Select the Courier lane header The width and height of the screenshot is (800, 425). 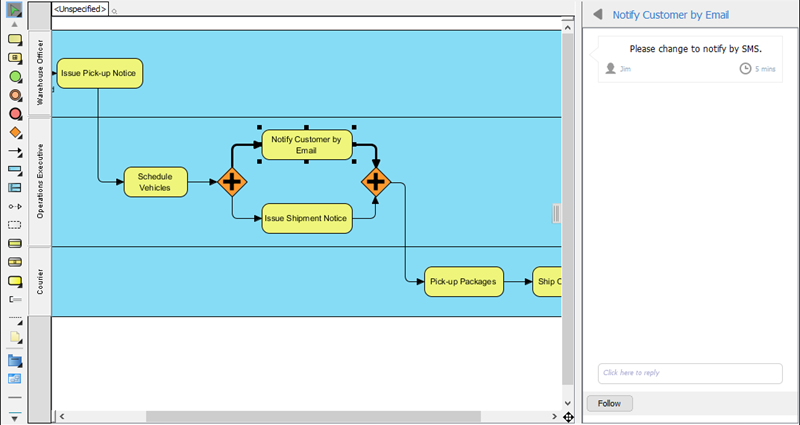point(41,282)
